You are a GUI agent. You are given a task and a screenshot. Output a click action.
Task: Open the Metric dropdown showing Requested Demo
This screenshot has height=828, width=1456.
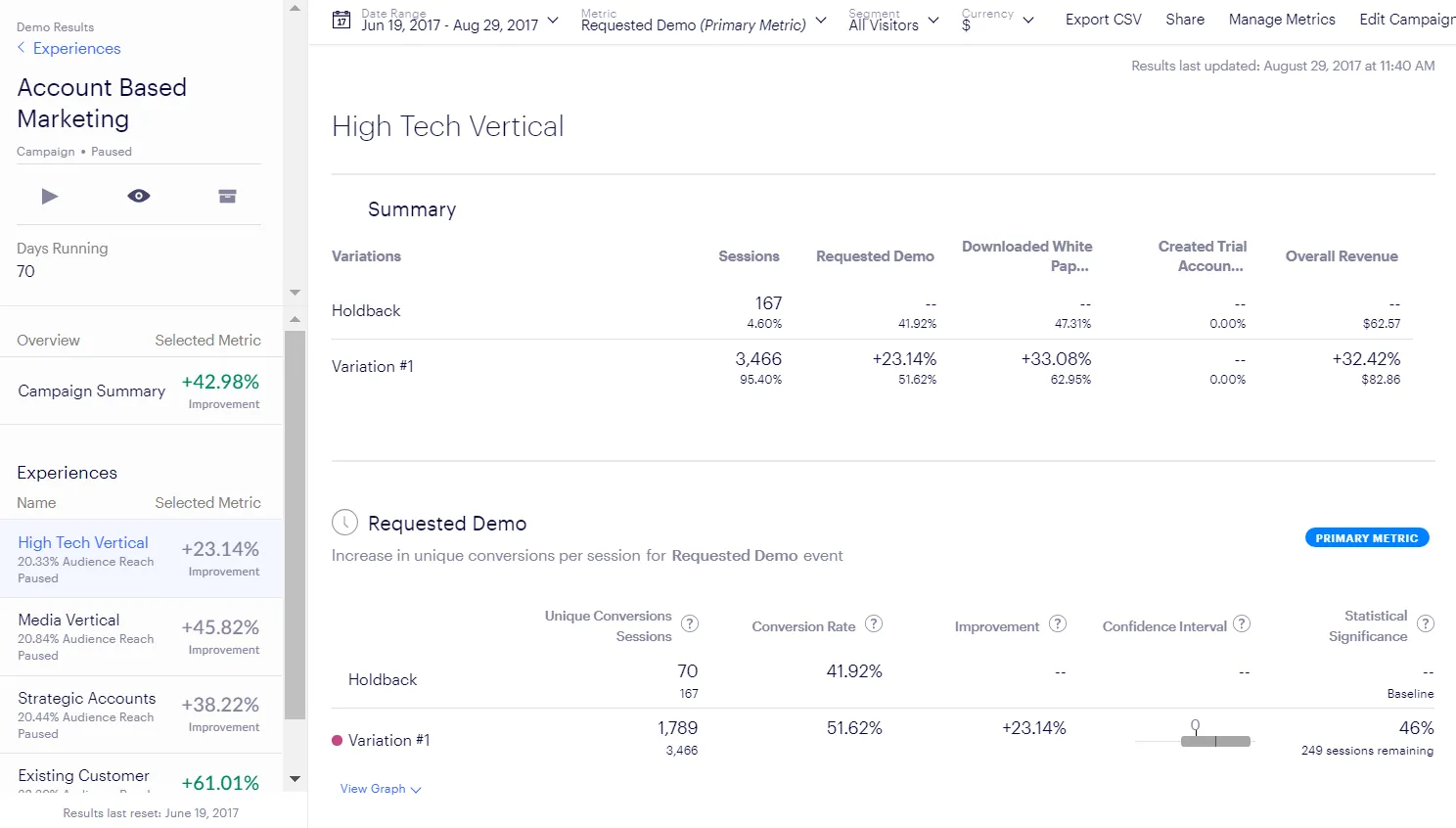(704, 21)
